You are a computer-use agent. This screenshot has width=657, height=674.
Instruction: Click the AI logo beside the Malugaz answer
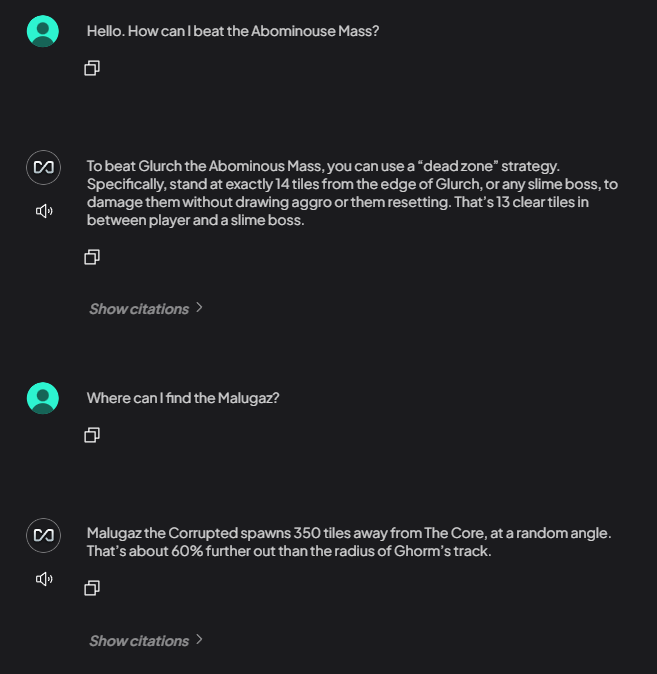click(x=44, y=535)
